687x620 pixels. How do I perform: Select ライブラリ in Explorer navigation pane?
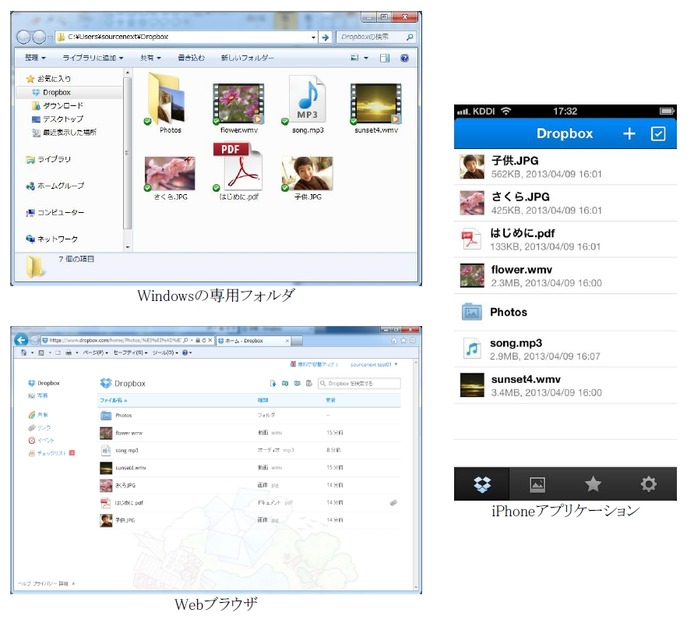tap(48, 159)
